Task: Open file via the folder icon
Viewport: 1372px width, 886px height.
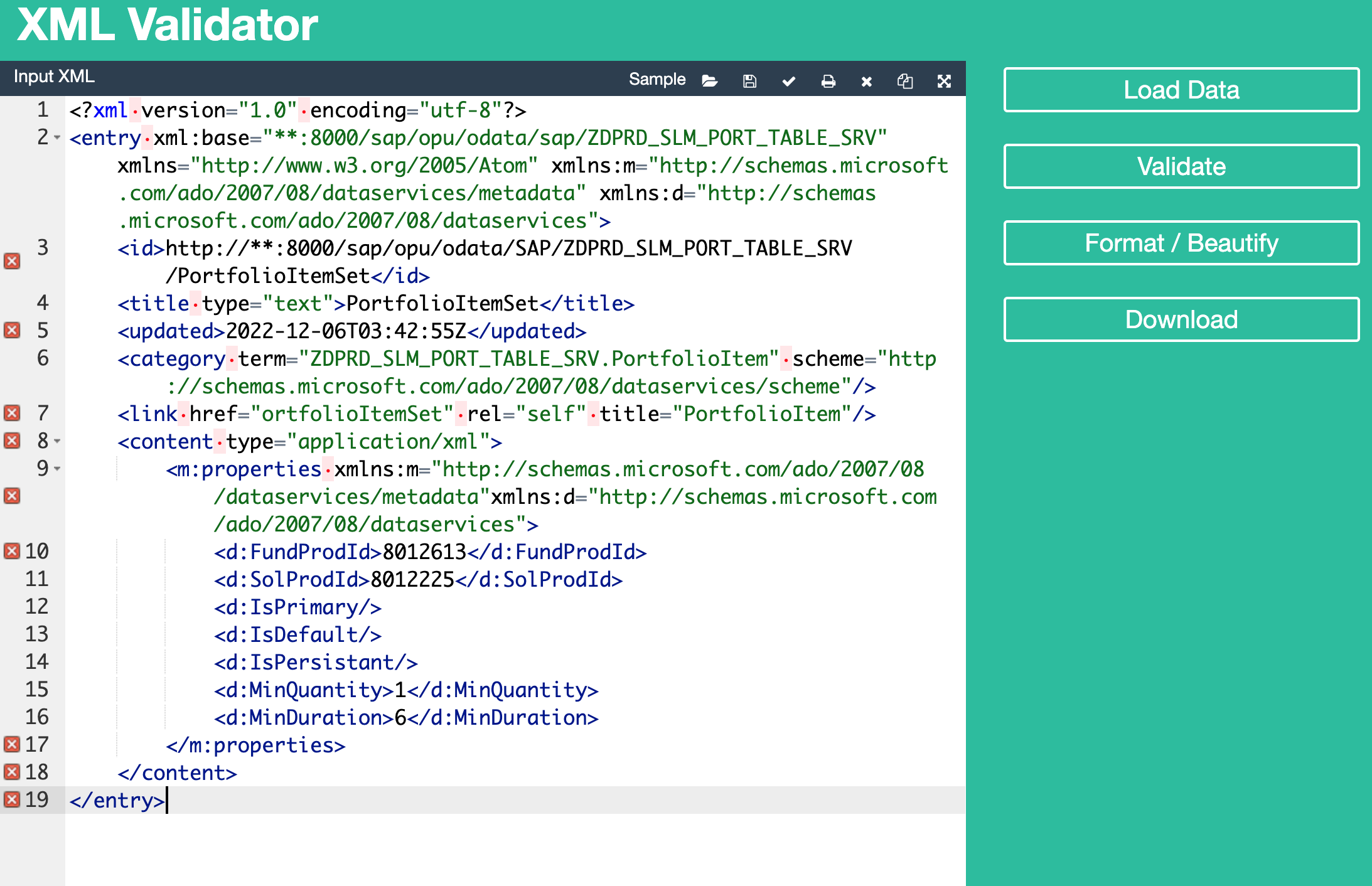Action: [x=710, y=80]
